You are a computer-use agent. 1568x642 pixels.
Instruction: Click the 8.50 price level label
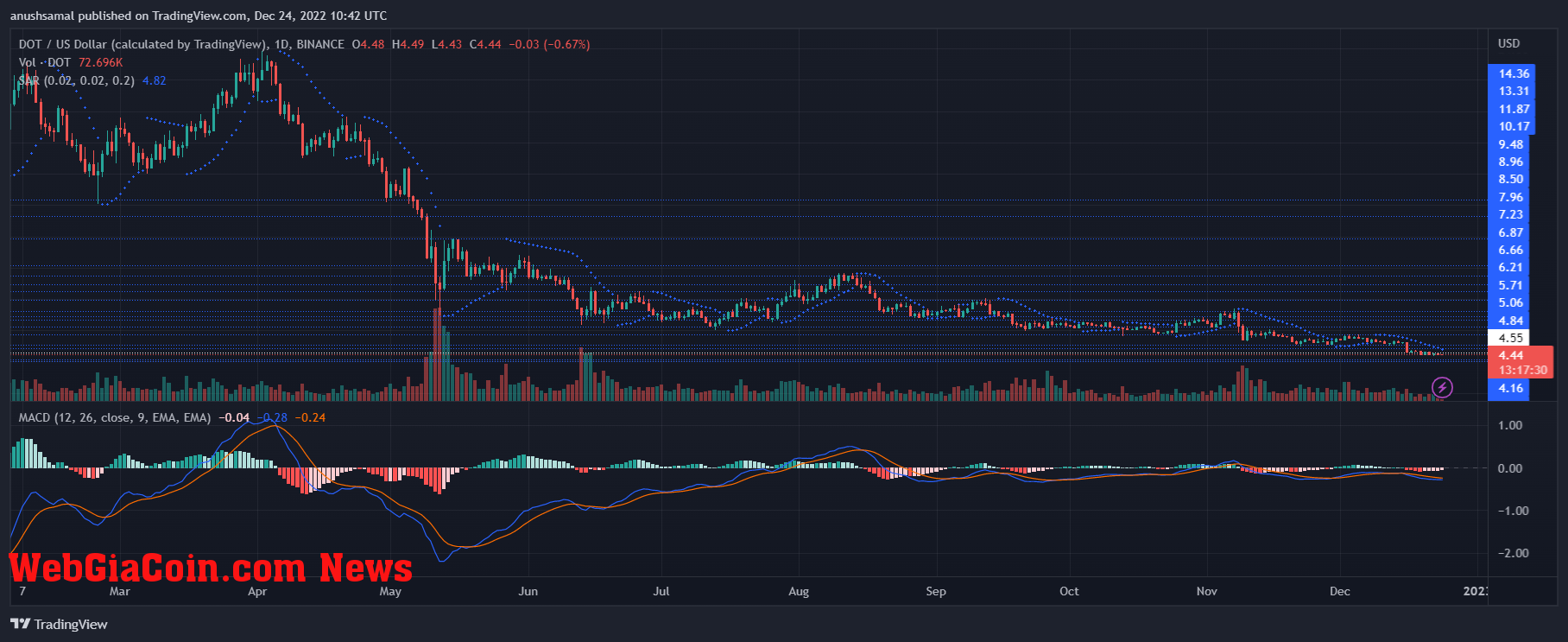pyautogui.click(x=1510, y=179)
